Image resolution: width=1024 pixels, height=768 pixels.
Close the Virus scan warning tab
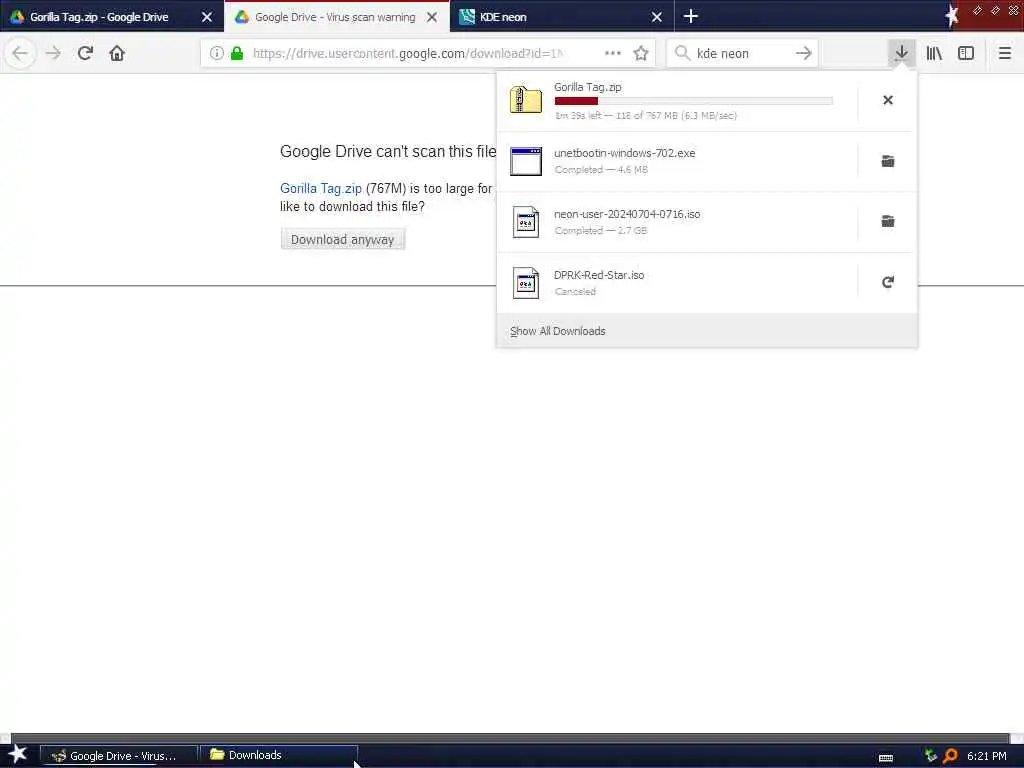[x=432, y=17]
